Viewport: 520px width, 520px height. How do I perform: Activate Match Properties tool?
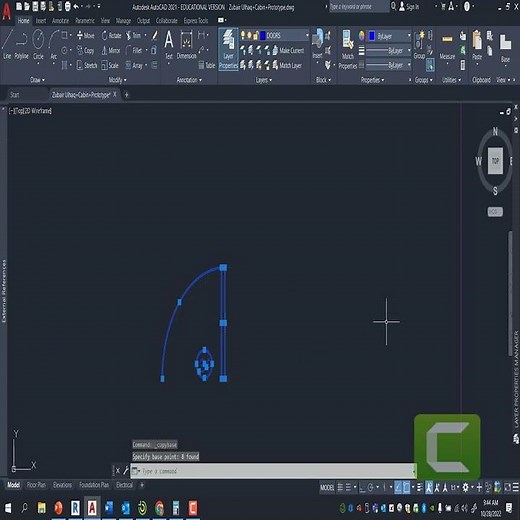(x=348, y=49)
